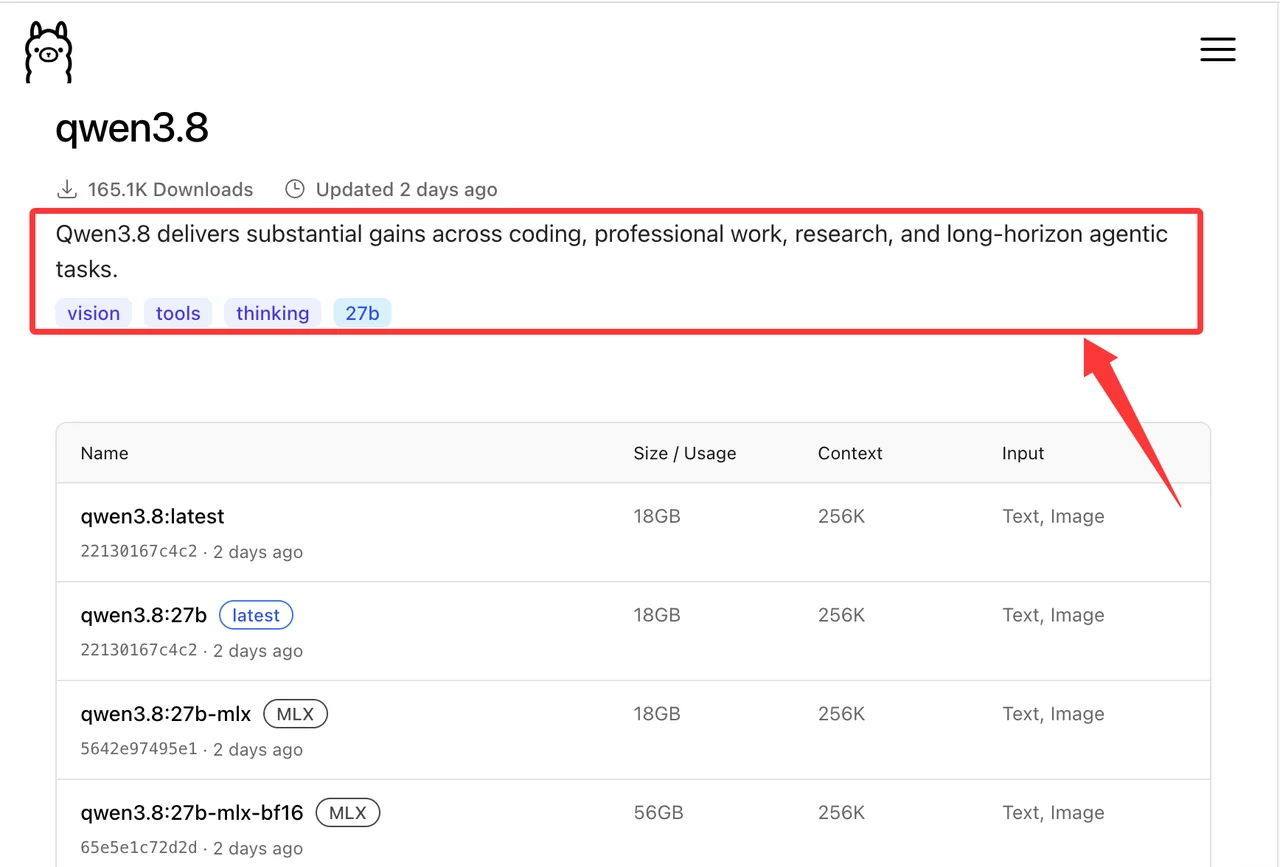Click the Name column header
The height and width of the screenshot is (867, 1280).
(105, 453)
